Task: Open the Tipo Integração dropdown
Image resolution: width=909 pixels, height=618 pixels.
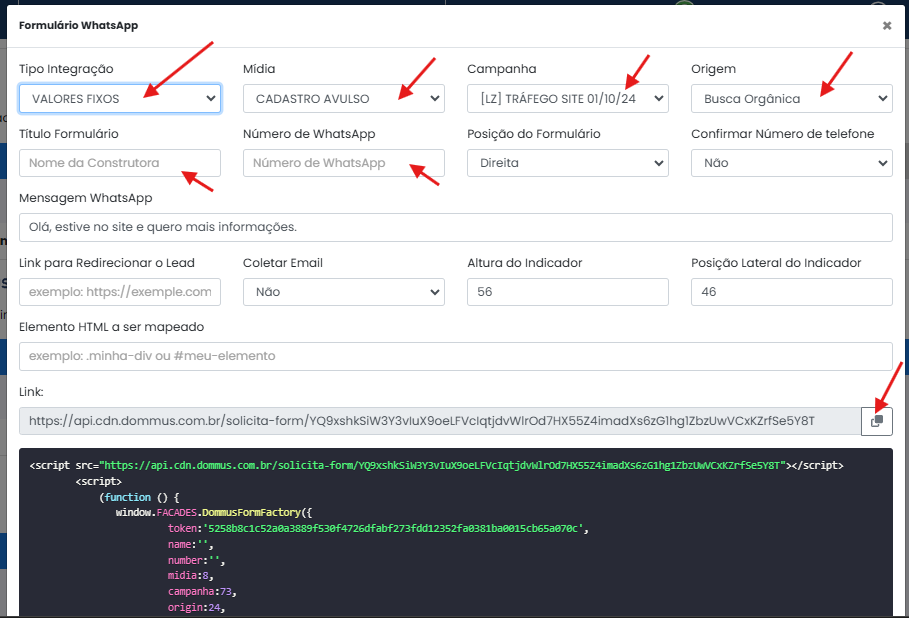Action: point(120,99)
